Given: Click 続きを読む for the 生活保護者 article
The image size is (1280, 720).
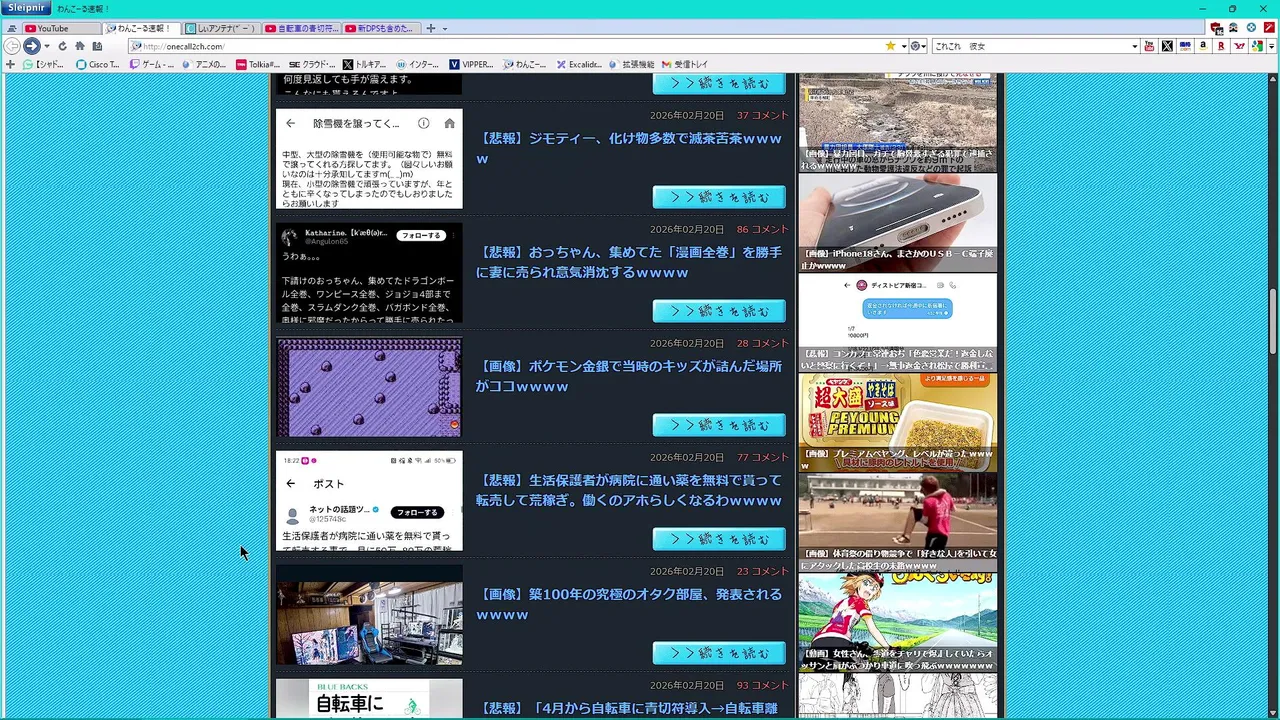Looking at the screenshot, I should (x=719, y=539).
